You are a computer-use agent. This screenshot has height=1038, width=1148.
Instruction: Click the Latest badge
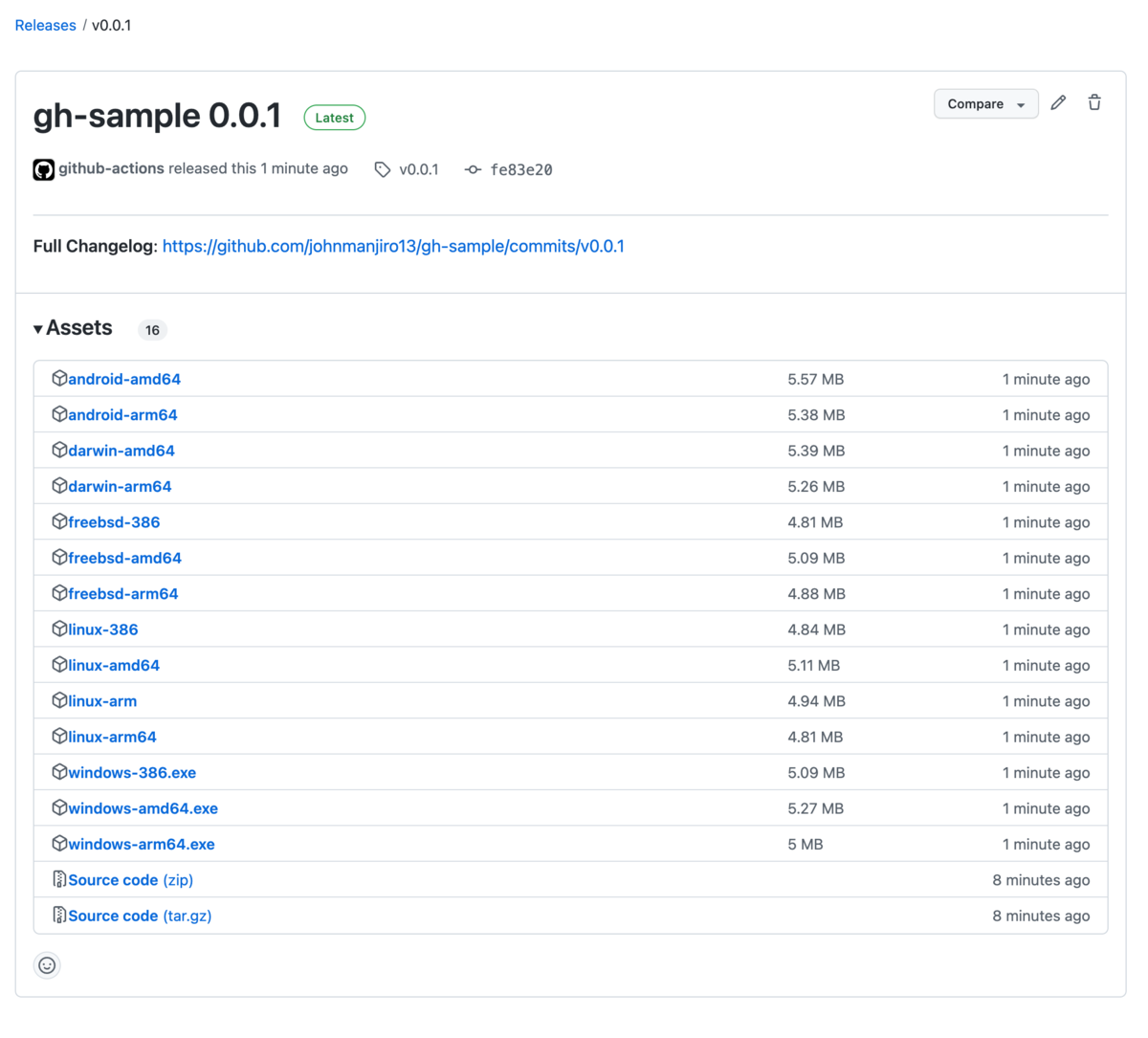(335, 118)
